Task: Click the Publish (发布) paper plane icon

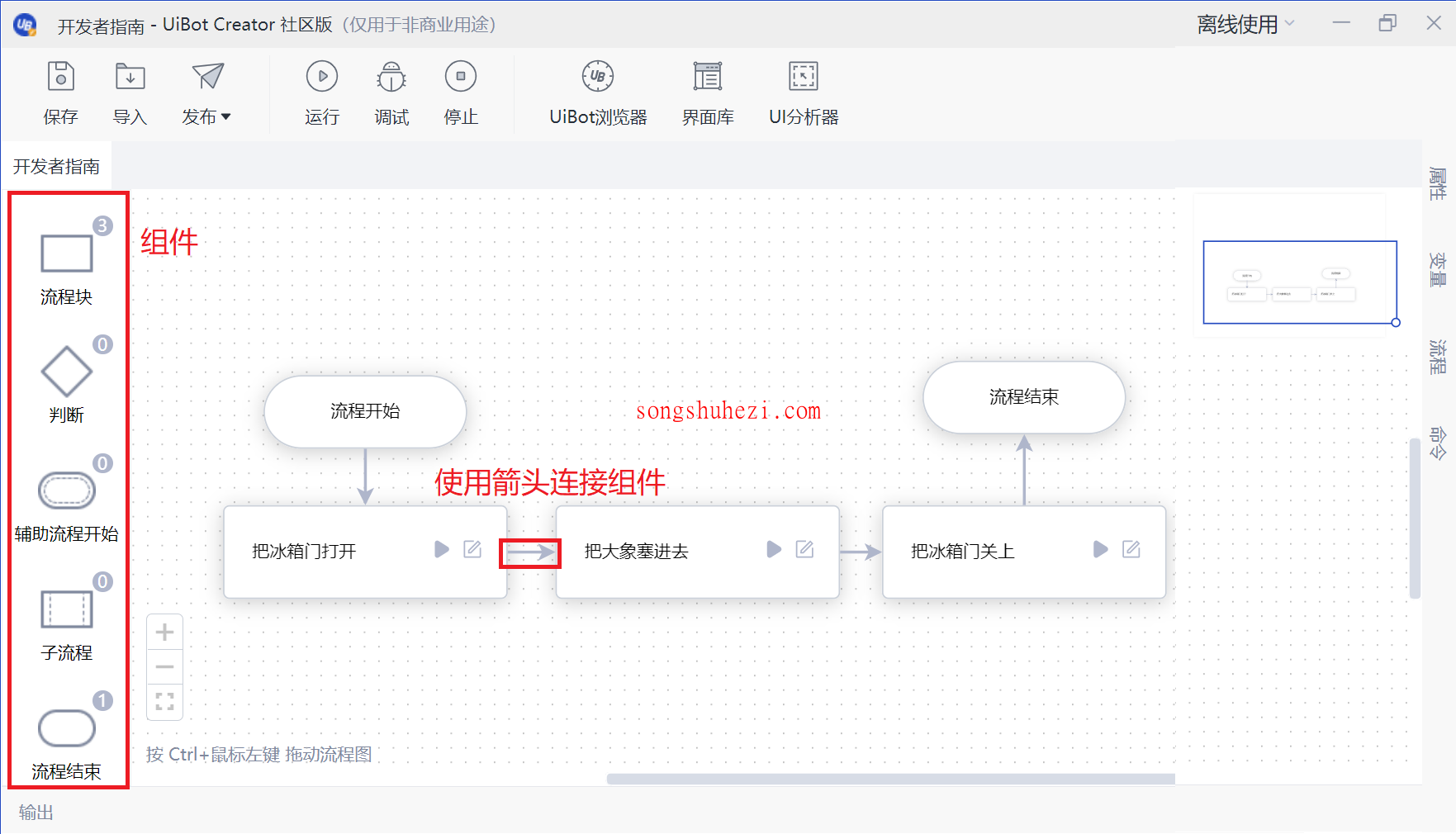Action: [x=207, y=76]
